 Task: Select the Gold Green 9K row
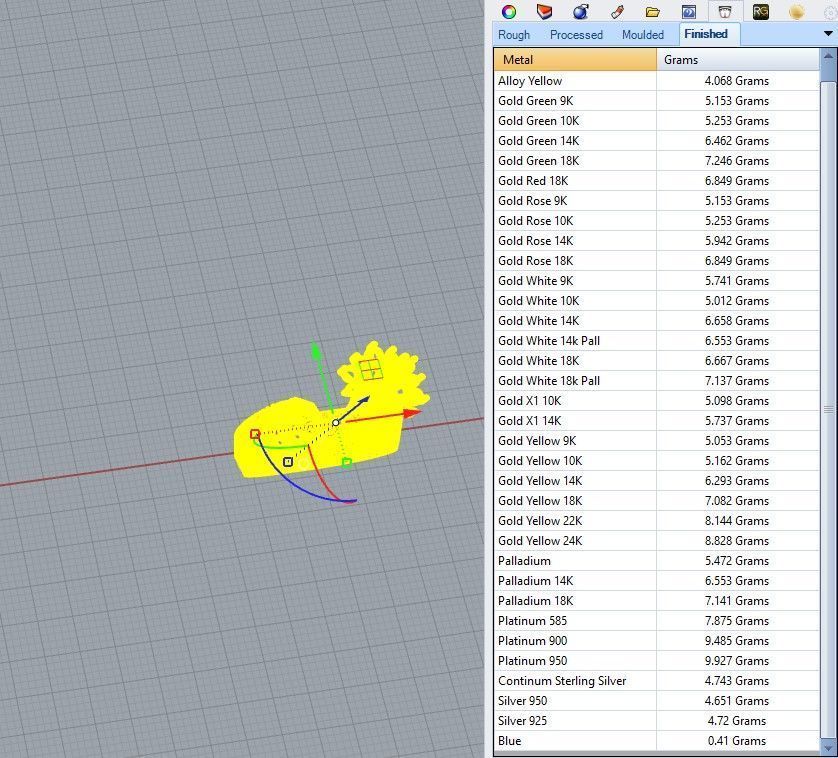click(656, 100)
